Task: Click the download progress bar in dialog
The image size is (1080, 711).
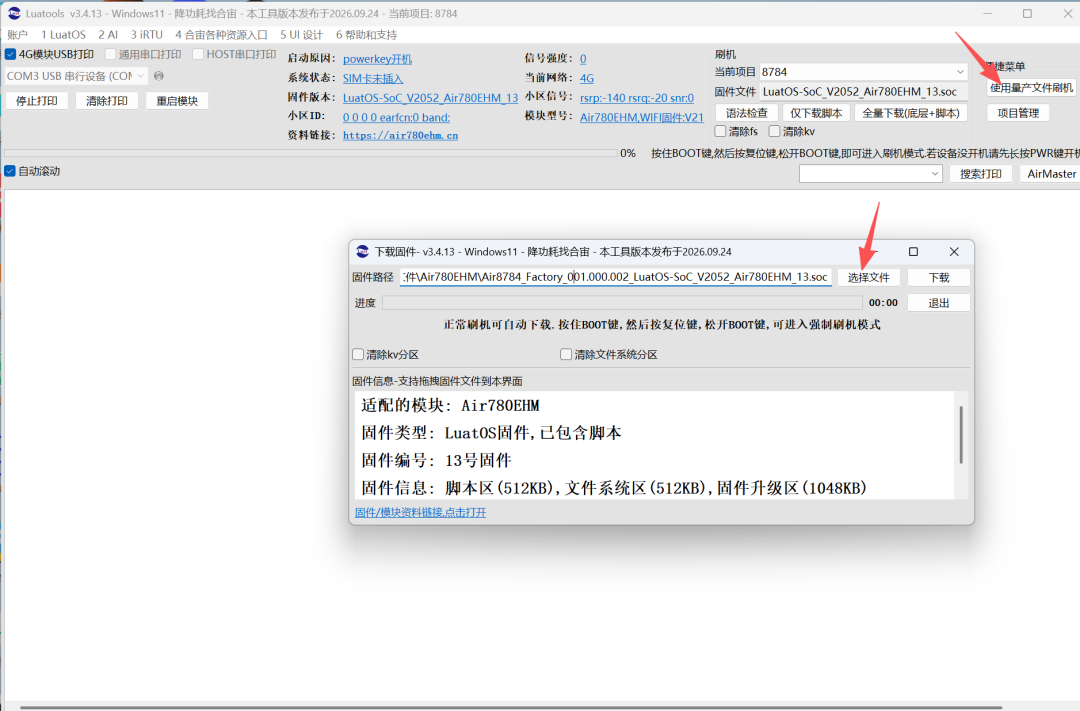Action: [623, 302]
